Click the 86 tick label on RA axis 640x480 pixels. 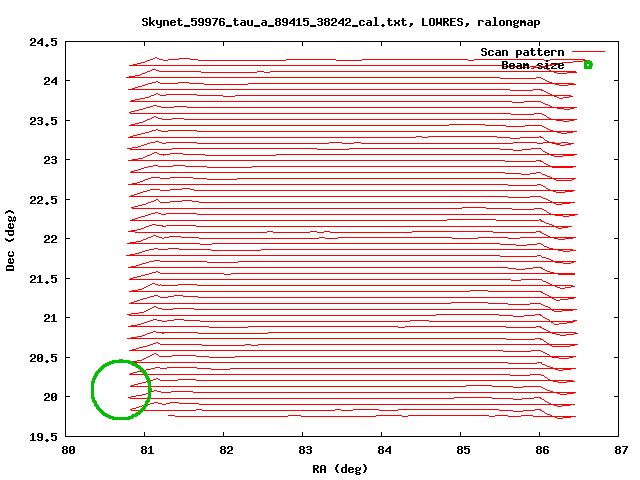click(x=542, y=450)
